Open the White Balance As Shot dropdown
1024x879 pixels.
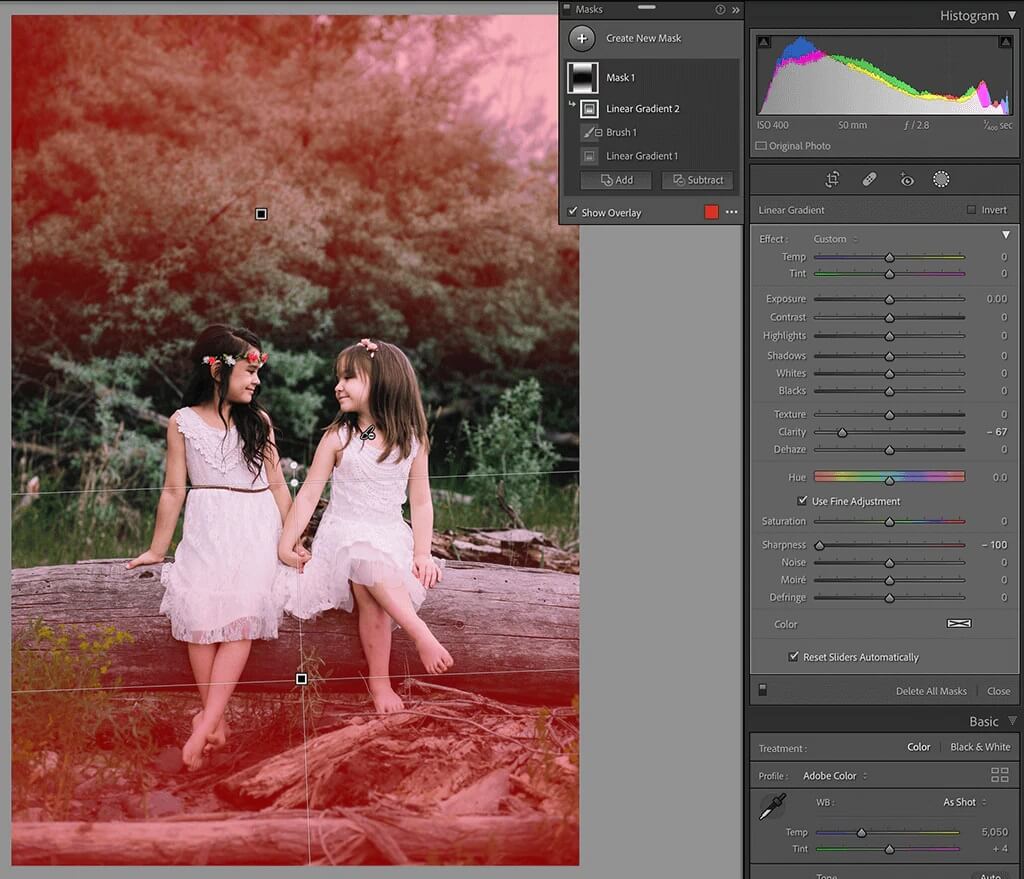coord(960,802)
